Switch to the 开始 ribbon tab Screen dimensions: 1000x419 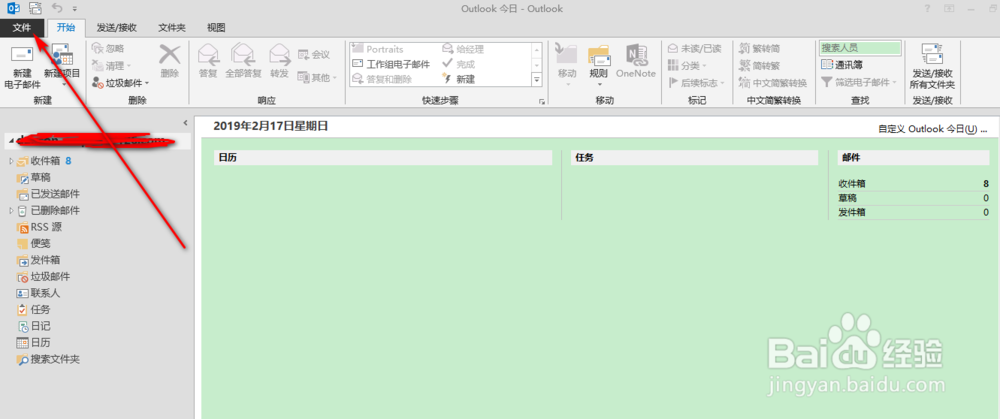pos(65,27)
